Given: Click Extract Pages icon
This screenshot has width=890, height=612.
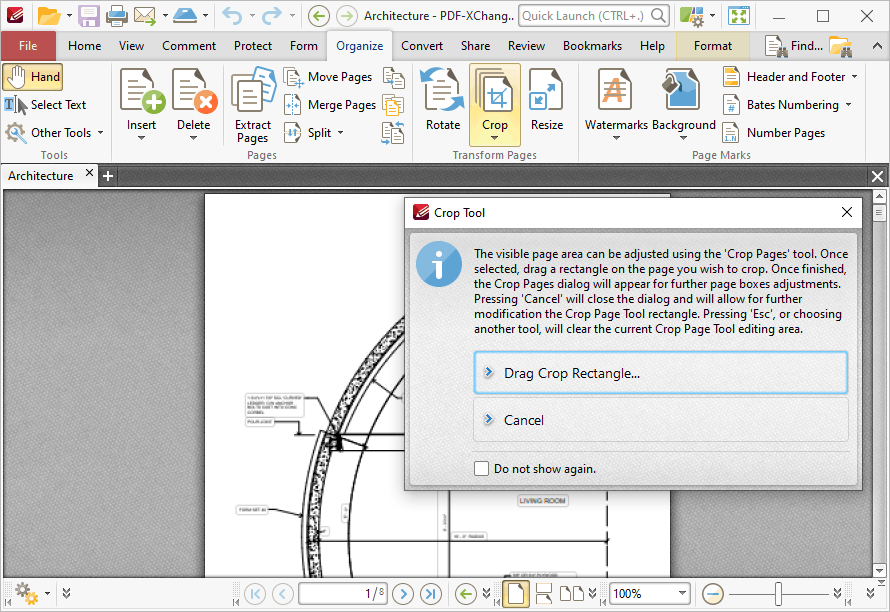Looking at the screenshot, I should coord(253,91).
